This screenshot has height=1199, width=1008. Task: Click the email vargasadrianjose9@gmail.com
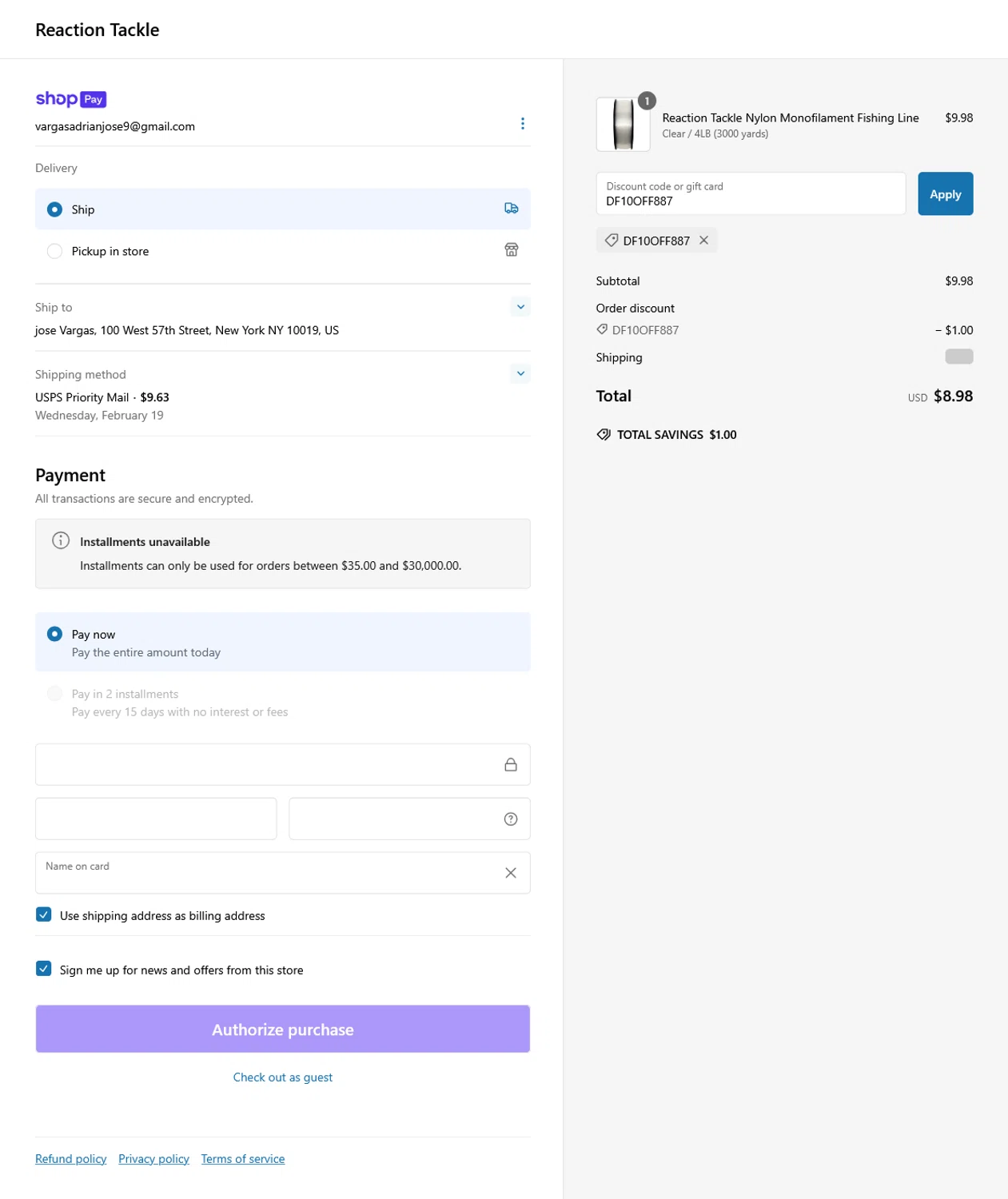click(x=115, y=126)
